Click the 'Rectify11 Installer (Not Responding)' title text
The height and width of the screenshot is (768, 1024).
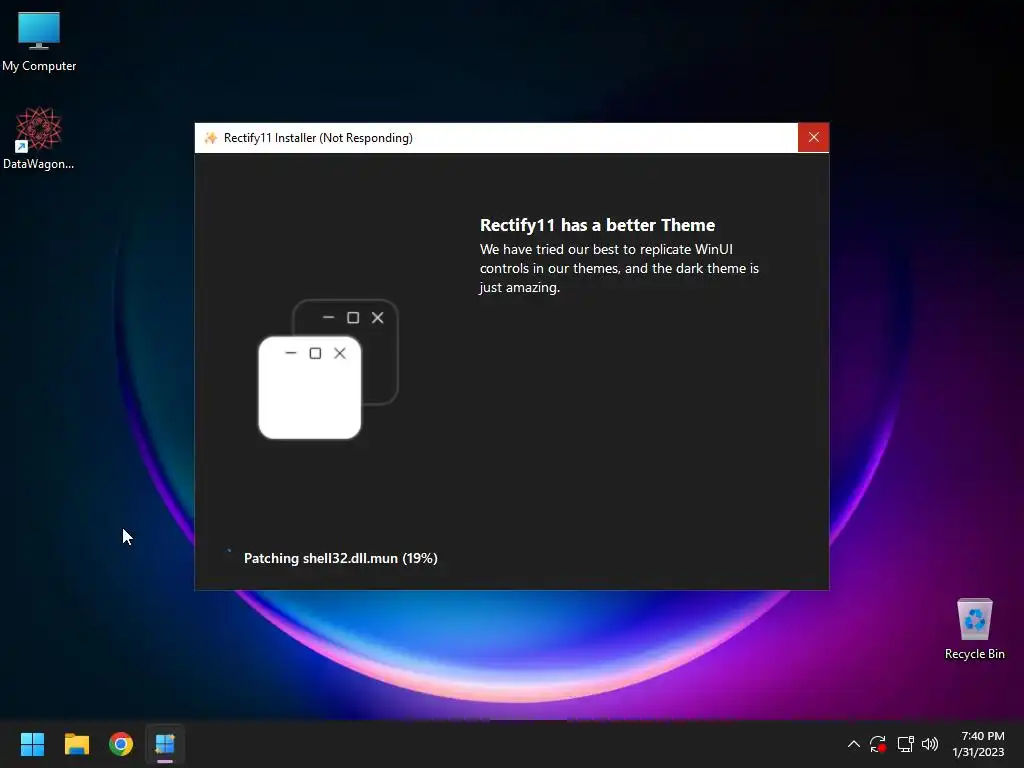pos(318,138)
